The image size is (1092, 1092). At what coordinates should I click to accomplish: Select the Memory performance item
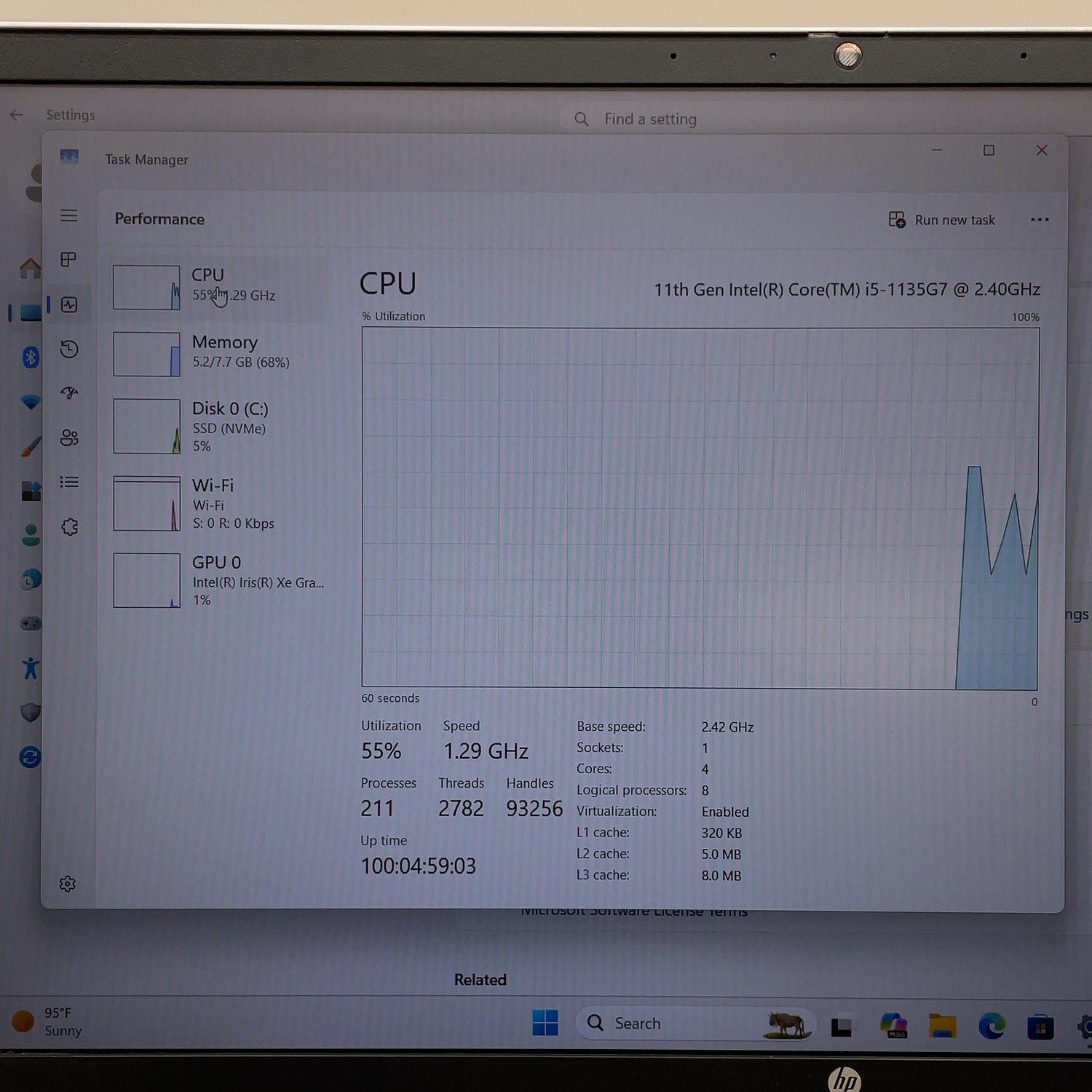pyautogui.click(x=218, y=353)
